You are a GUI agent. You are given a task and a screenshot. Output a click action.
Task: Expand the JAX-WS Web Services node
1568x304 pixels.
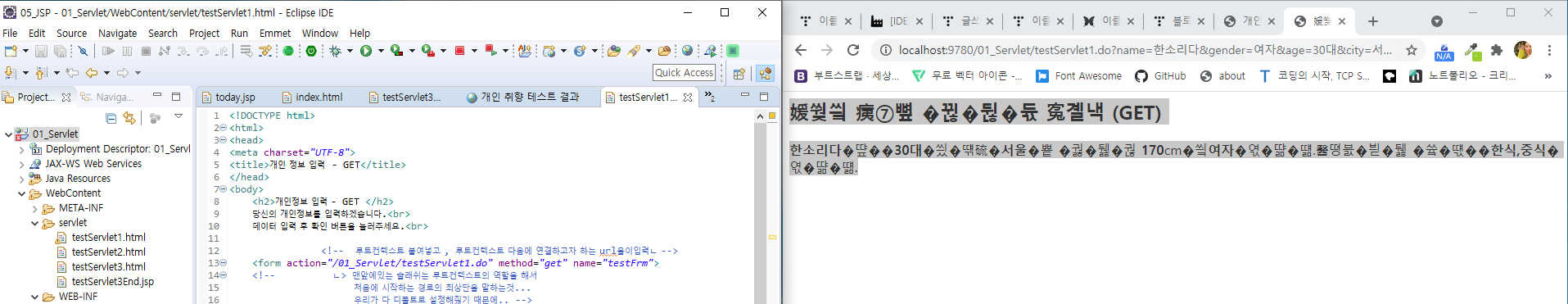pyautogui.click(x=21, y=164)
